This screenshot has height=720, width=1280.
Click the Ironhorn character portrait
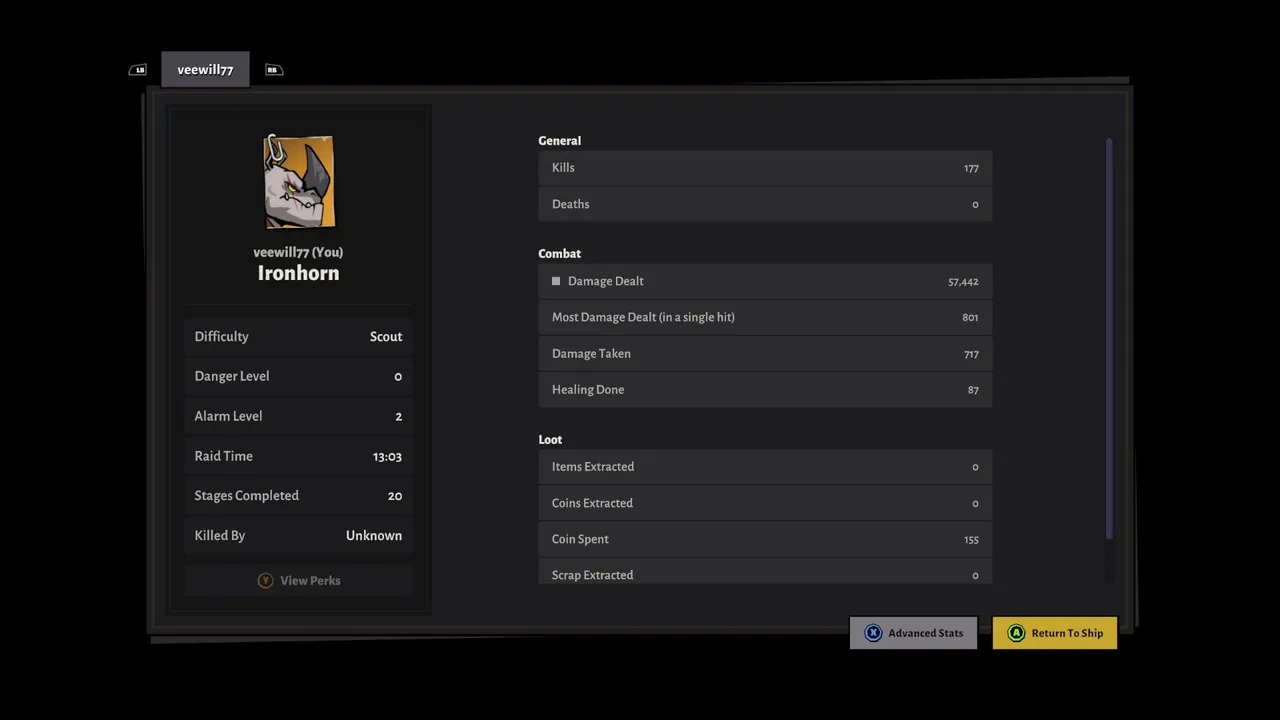click(x=299, y=182)
